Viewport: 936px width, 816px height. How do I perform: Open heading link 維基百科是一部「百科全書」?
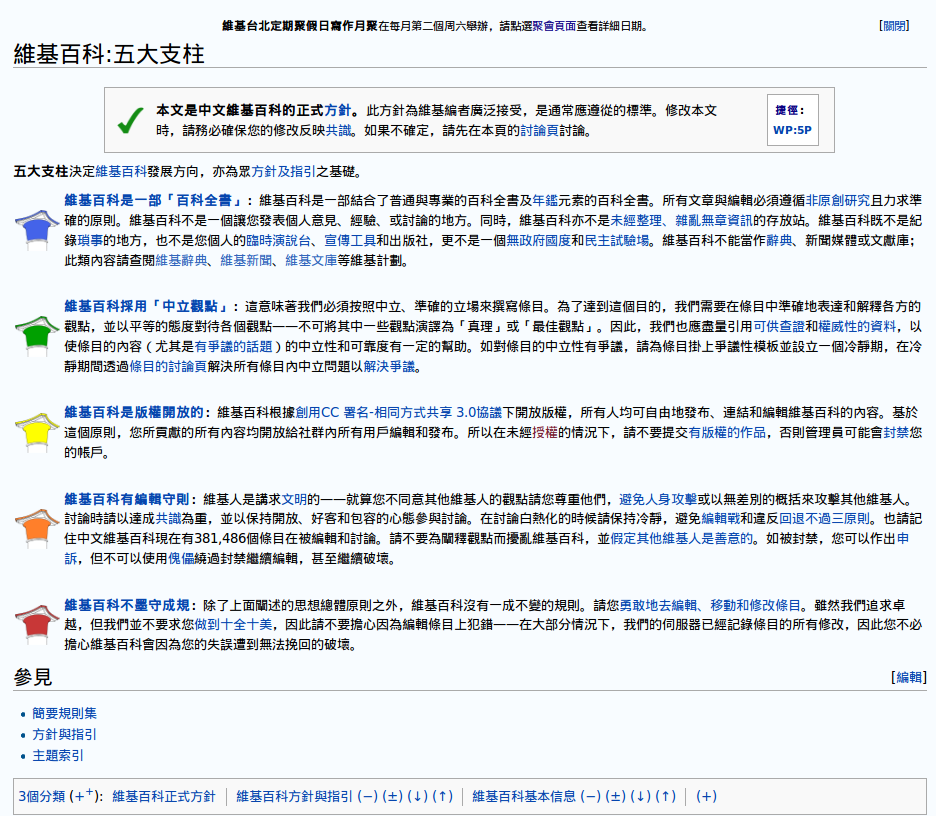click(153, 200)
